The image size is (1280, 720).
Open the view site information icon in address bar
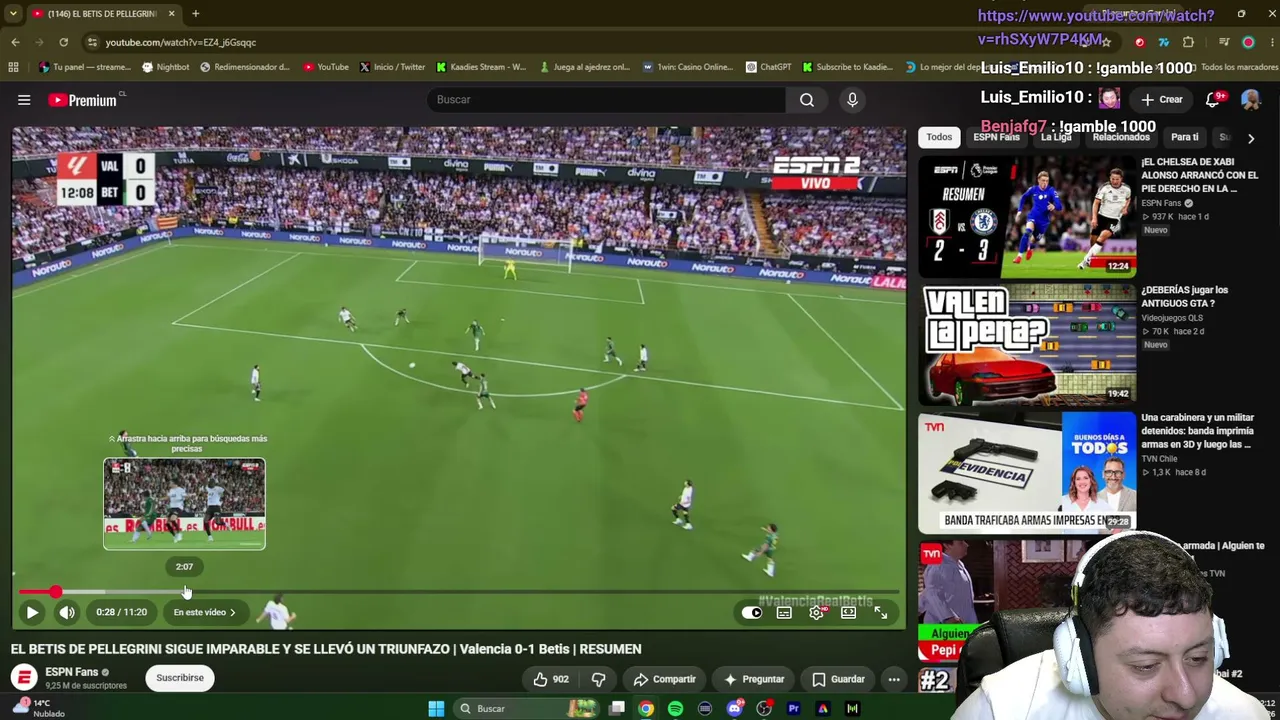[92, 42]
